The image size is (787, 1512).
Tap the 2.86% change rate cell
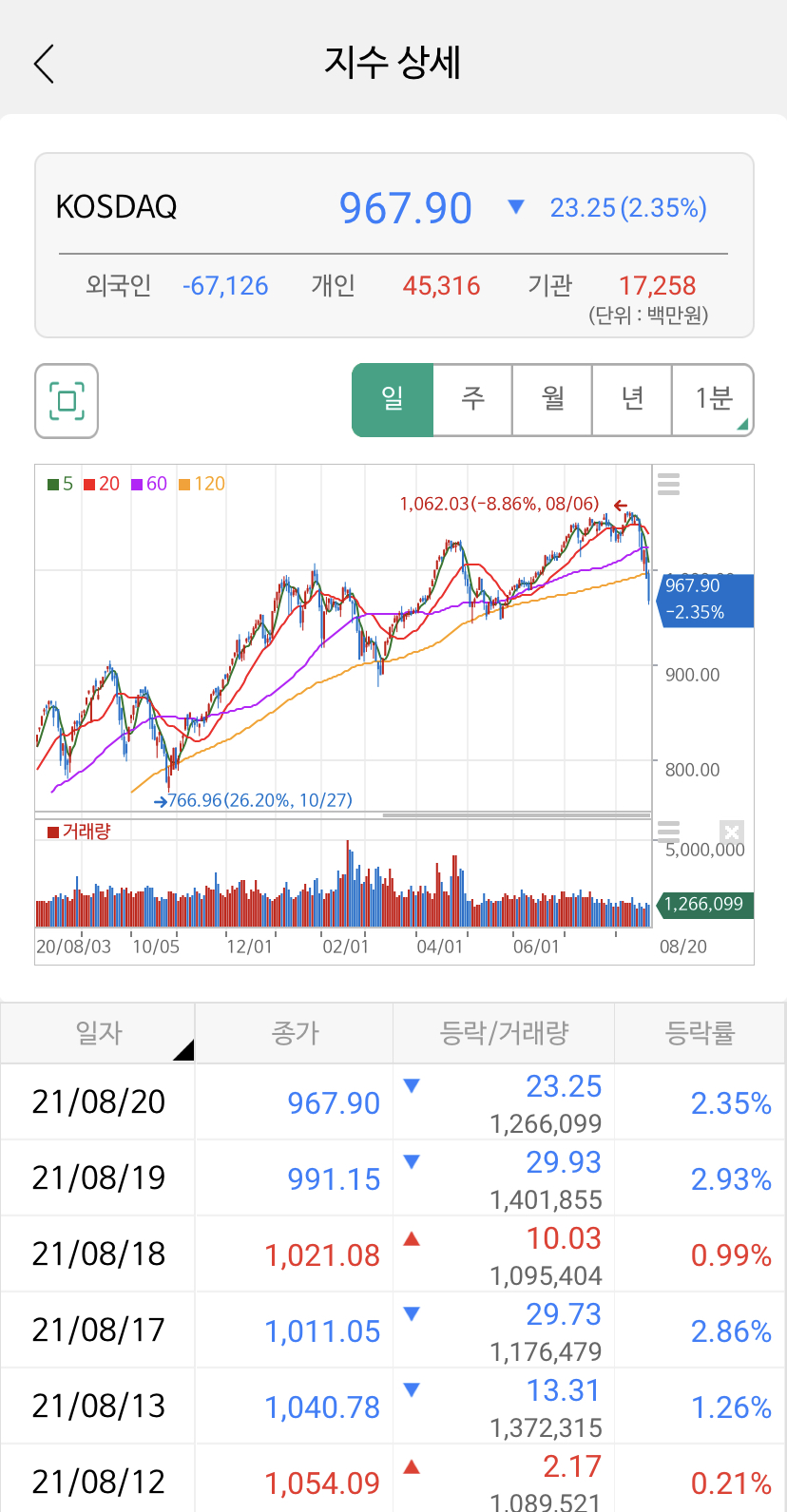[731, 1330]
